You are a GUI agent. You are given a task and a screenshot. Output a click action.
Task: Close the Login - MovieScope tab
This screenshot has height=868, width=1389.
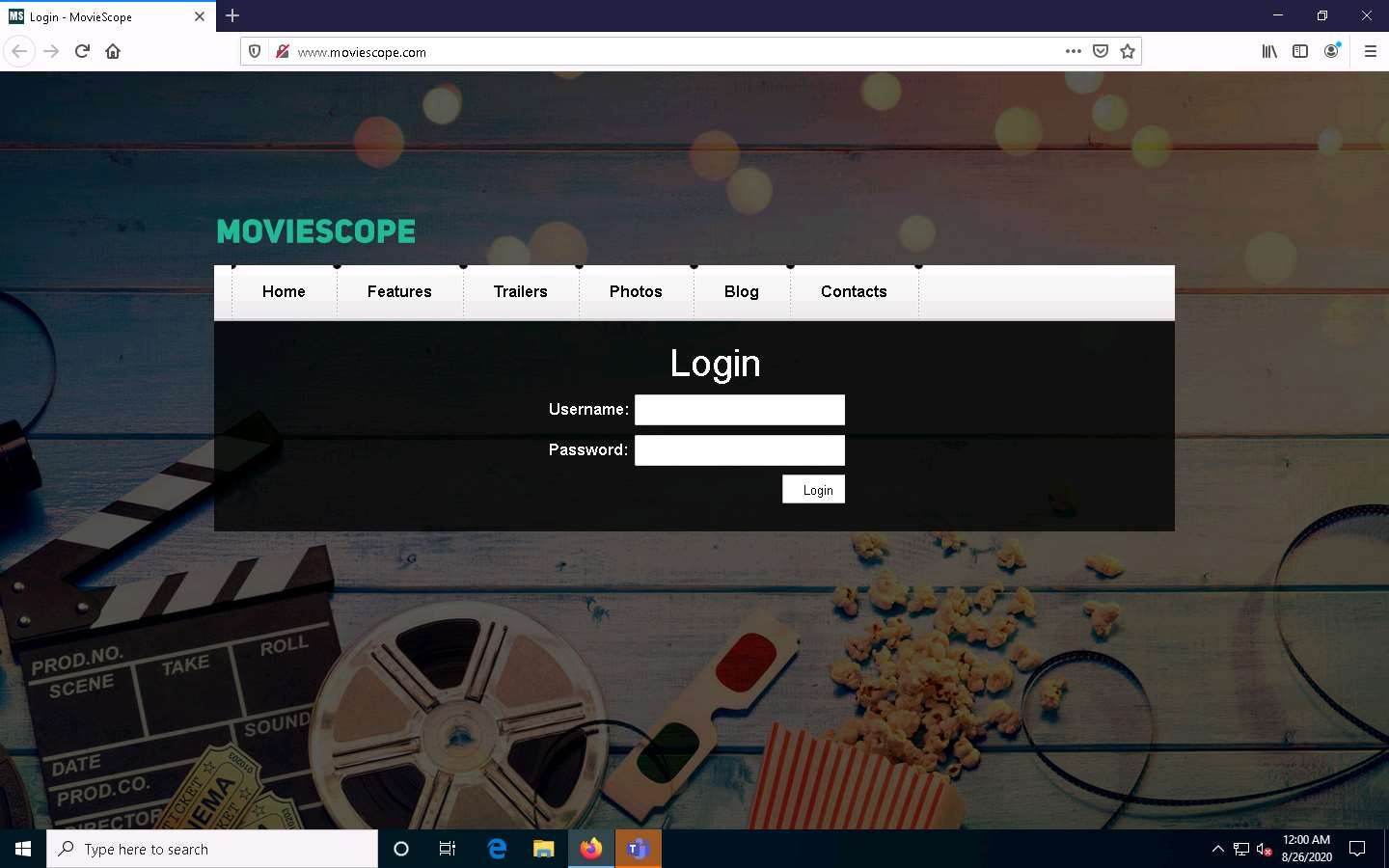(x=200, y=16)
